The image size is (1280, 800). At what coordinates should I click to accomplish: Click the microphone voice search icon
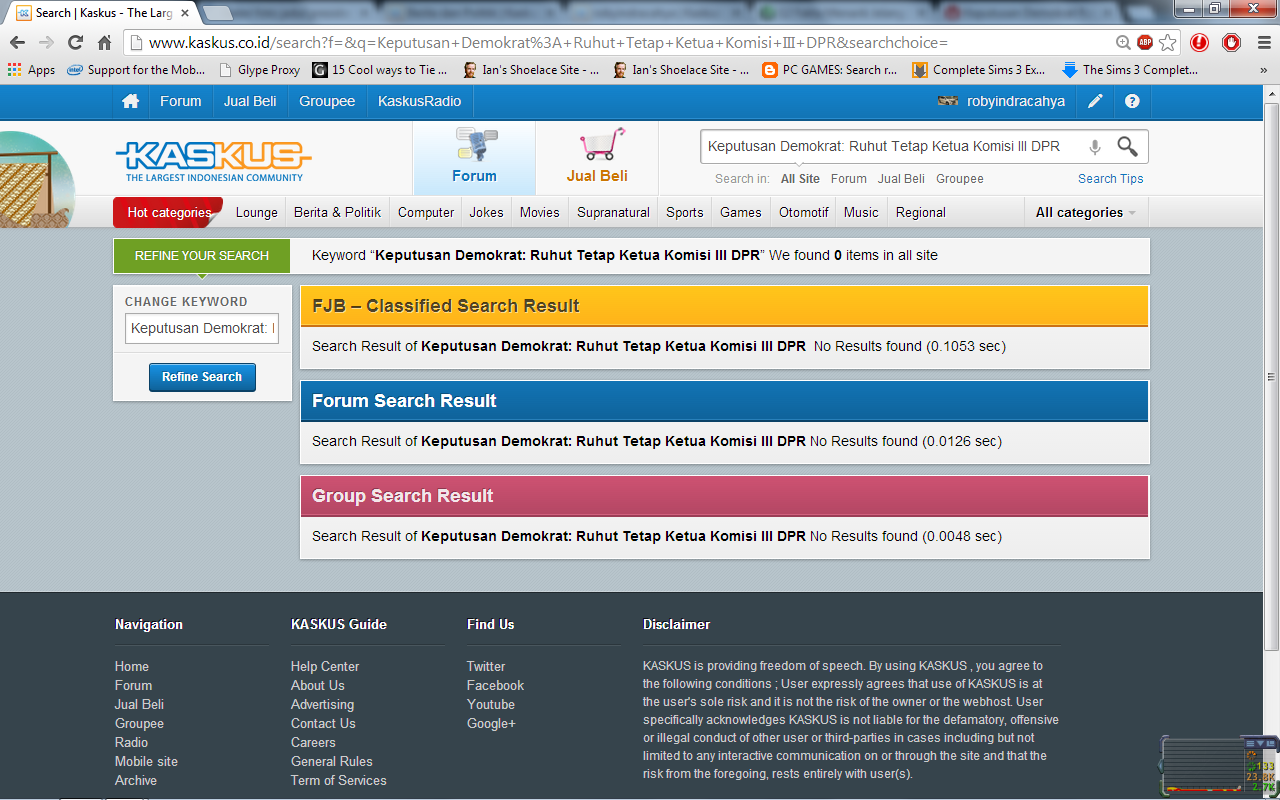1095,147
